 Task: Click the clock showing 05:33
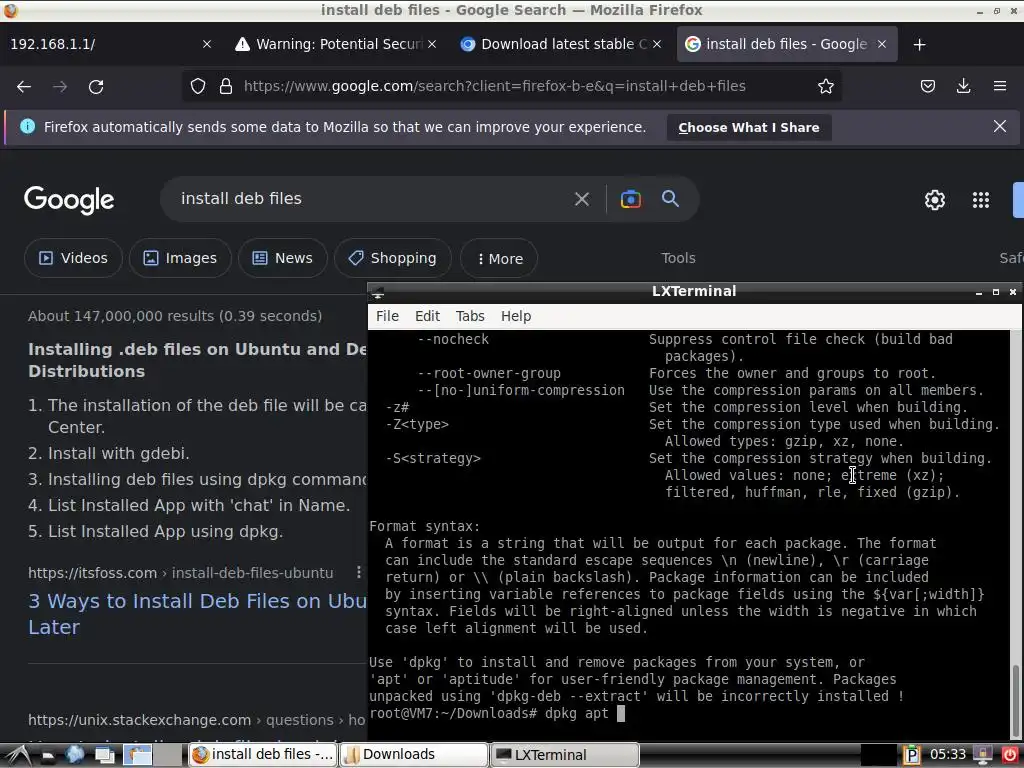coord(947,755)
